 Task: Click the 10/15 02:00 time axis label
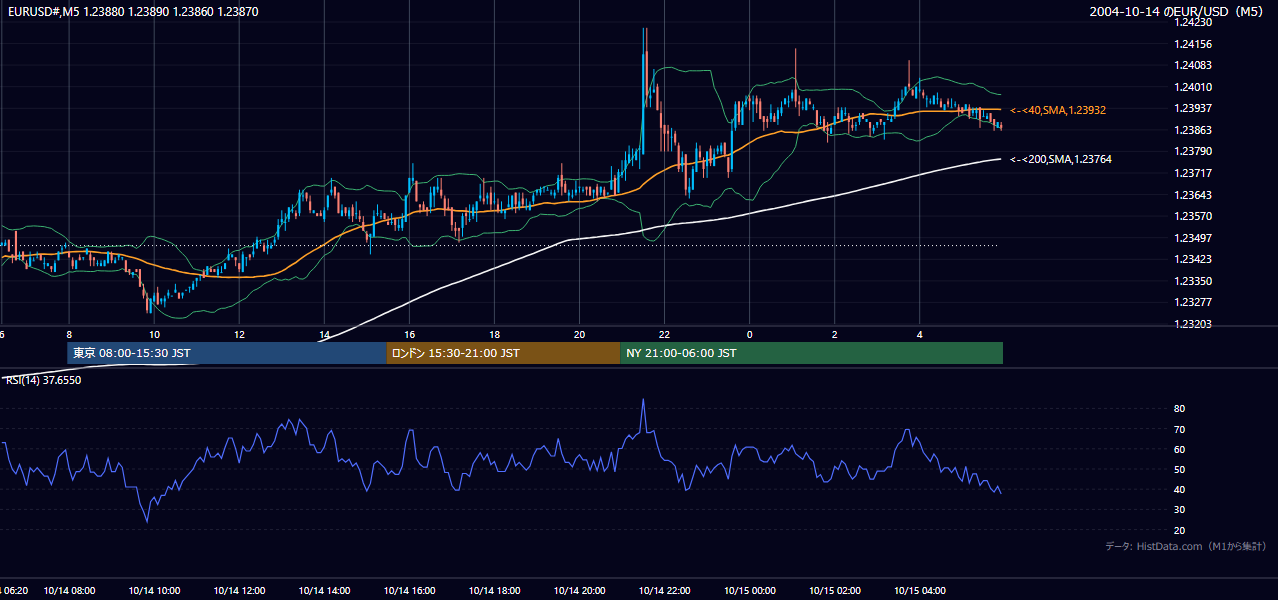[835, 591]
